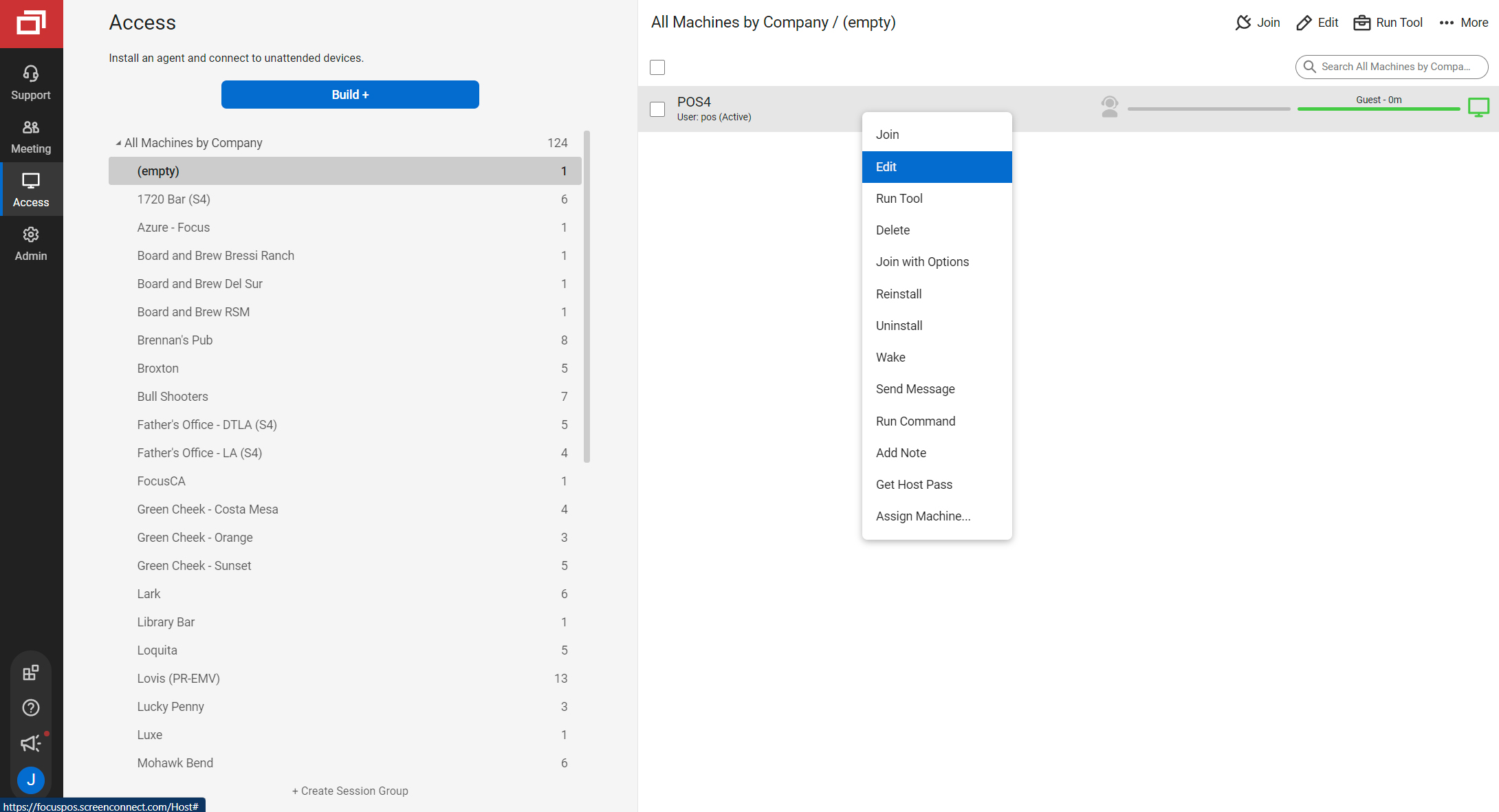Viewport: 1499px width, 812px height.
Task: Check the POS4 machine checkbox
Action: (x=657, y=109)
